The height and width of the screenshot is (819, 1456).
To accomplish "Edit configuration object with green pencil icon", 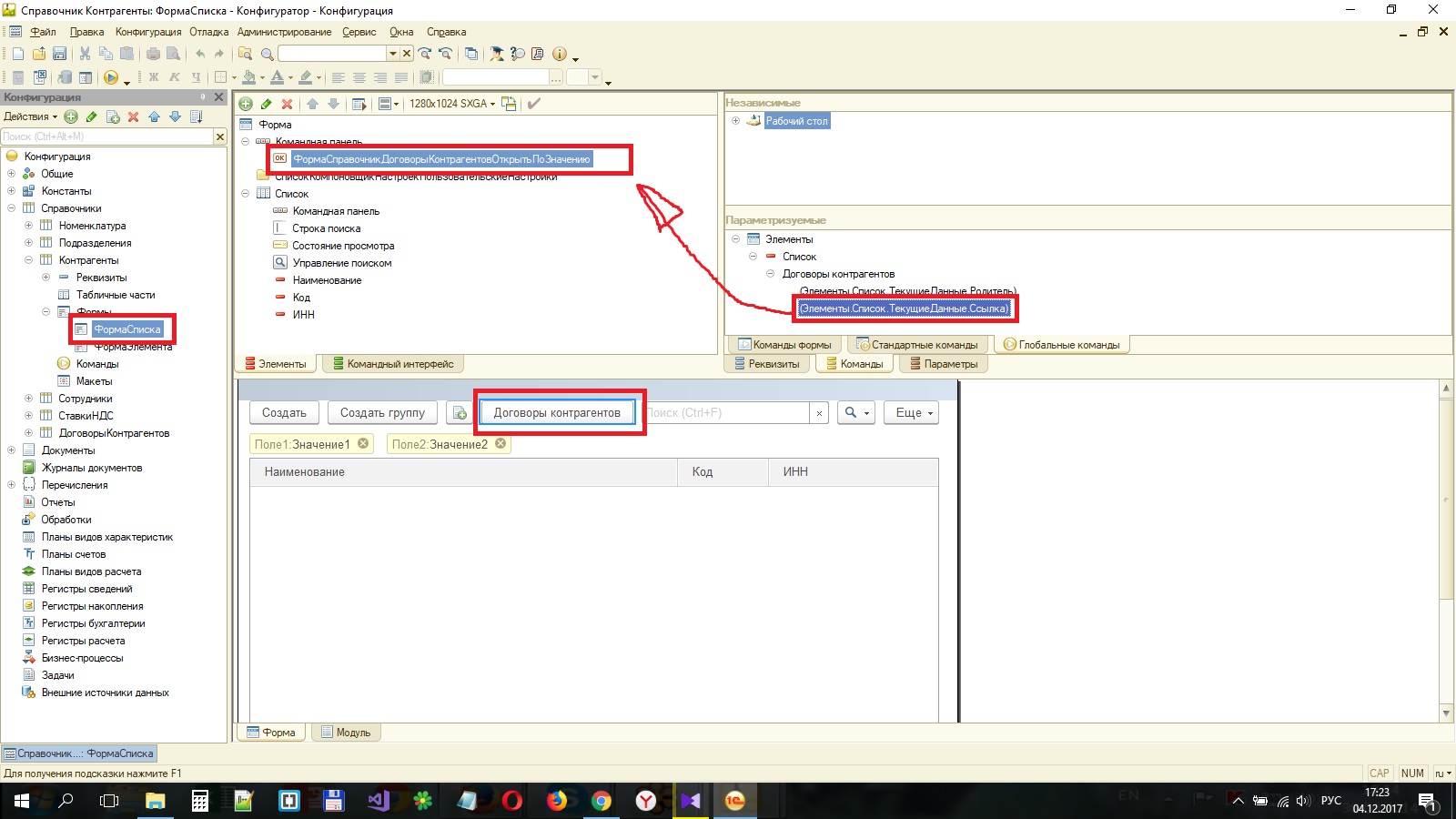I will click(91, 116).
